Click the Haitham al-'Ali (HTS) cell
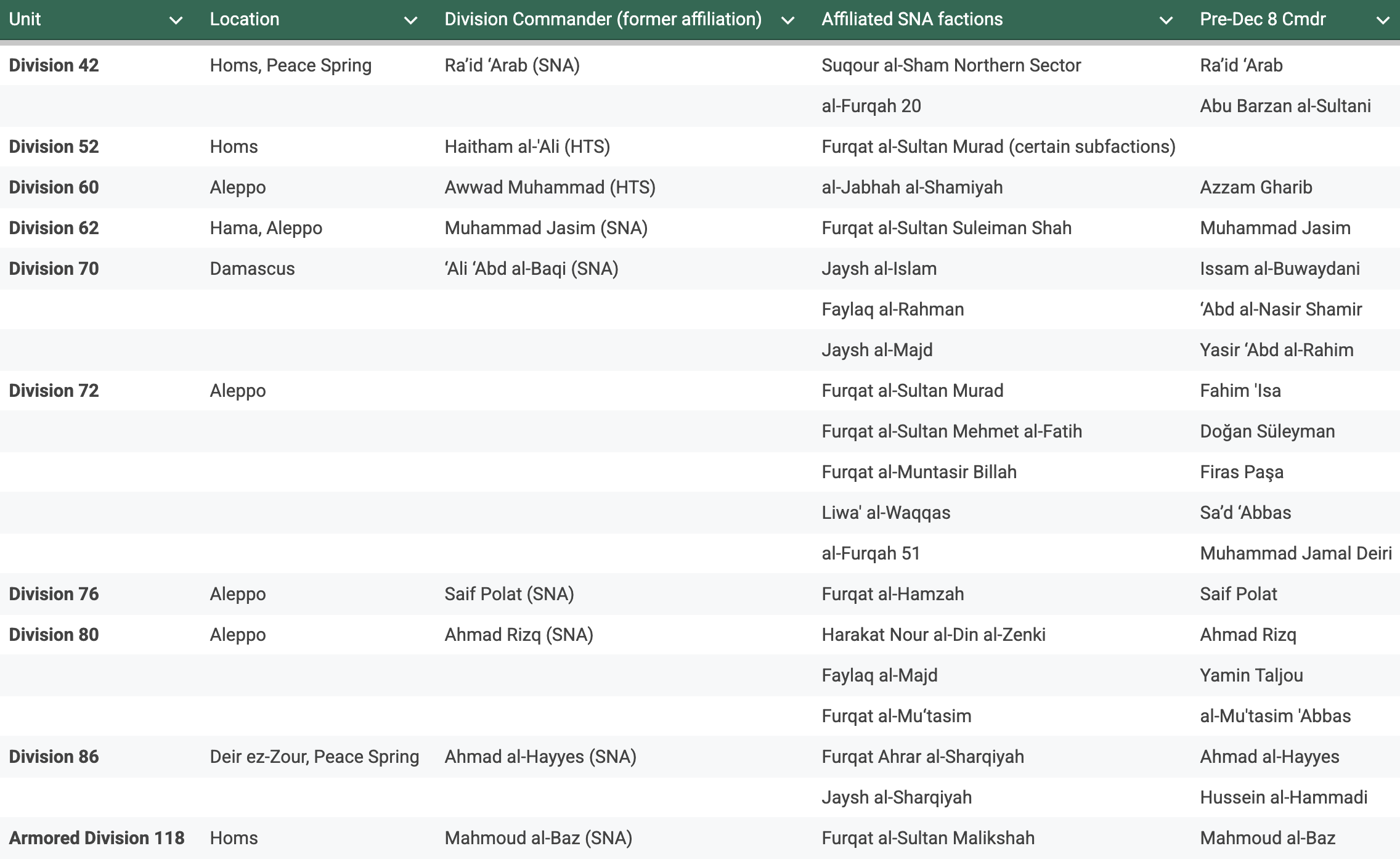Image resolution: width=1400 pixels, height=859 pixels. point(527,147)
